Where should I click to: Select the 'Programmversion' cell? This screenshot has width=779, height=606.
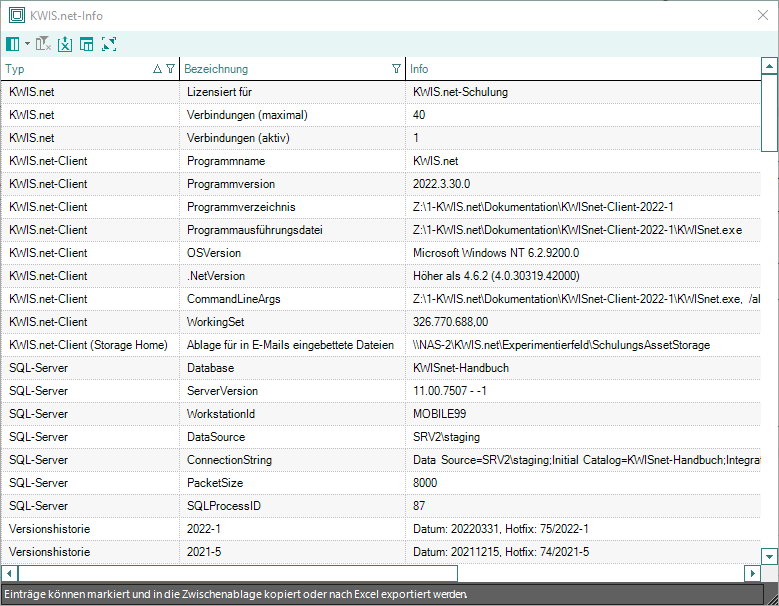pyautogui.click(x=292, y=184)
